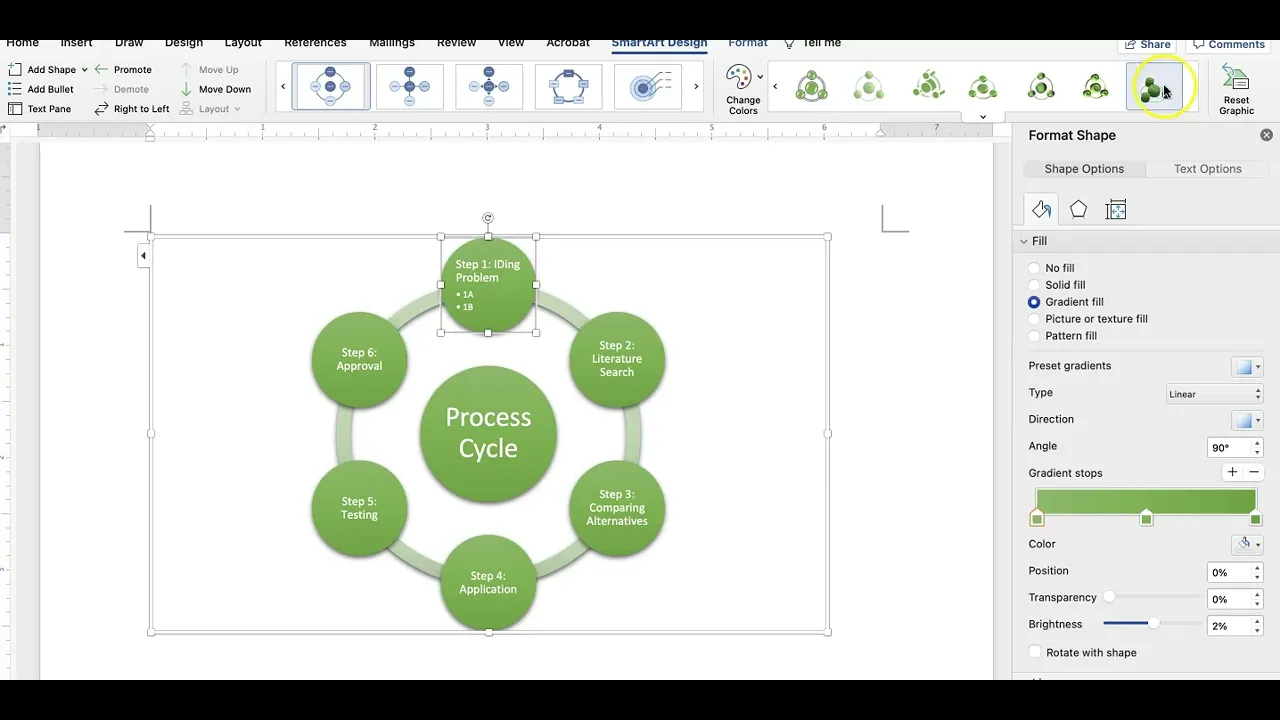Screen dimensions: 1280x720
Task: Enable Rotate with shape checkbox
Action: click(1036, 652)
